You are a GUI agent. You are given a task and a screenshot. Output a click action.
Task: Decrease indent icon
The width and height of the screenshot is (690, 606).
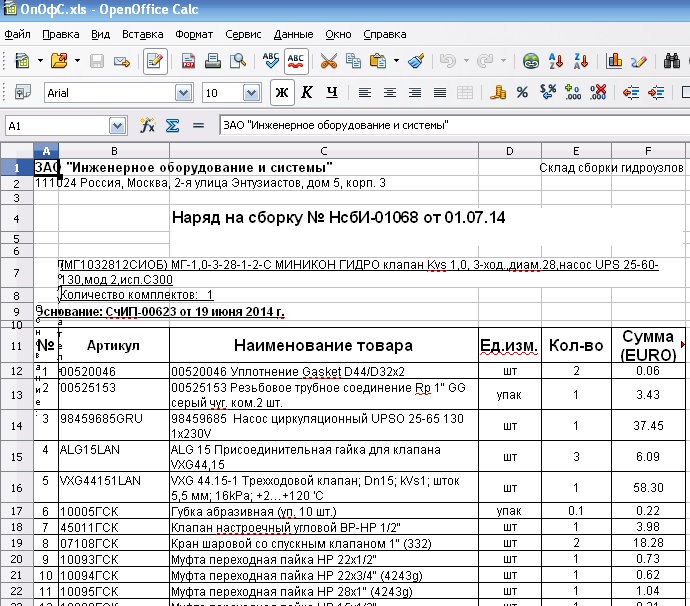coord(631,92)
